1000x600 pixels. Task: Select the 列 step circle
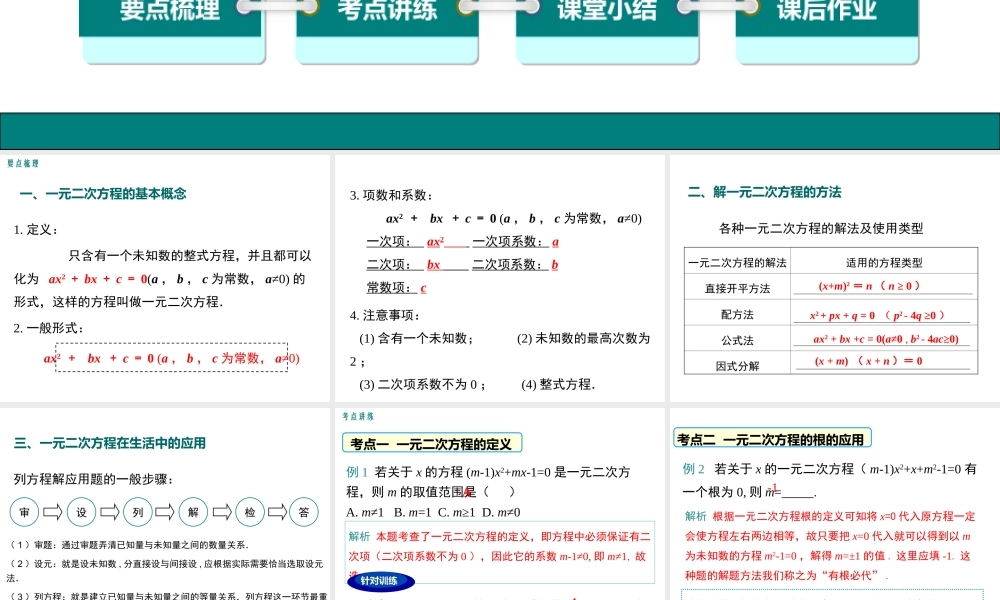point(138,512)
